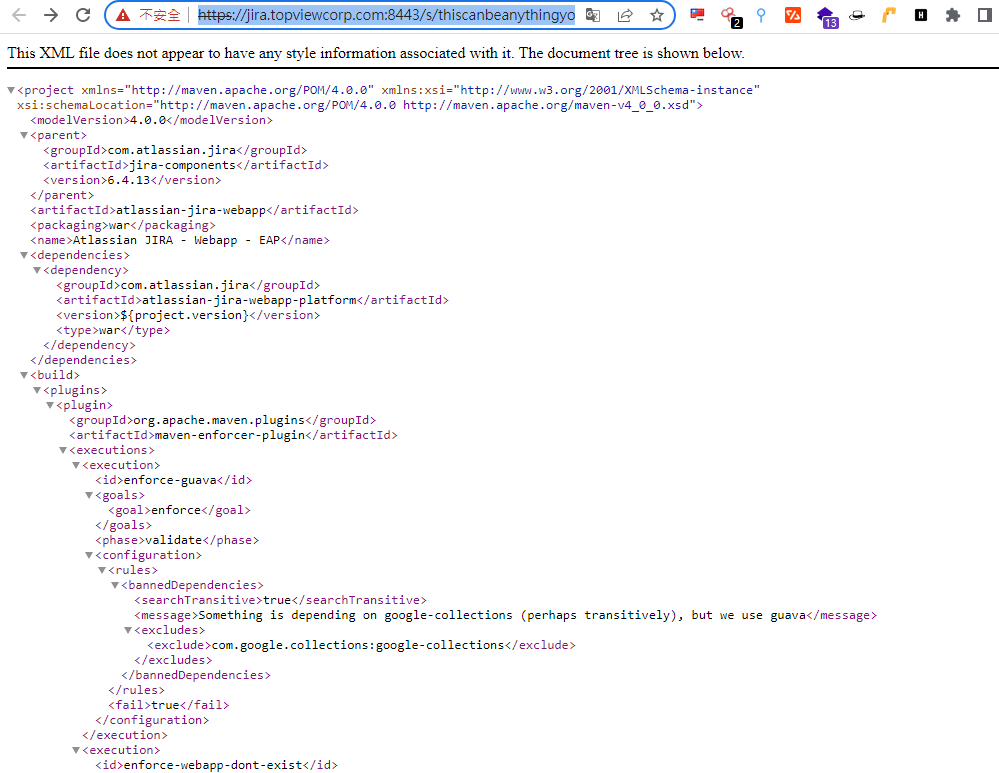Click the atlassian-jira-webapp artifactId line
Viewport: 999px width, 773px height.
tap(194, 210)
